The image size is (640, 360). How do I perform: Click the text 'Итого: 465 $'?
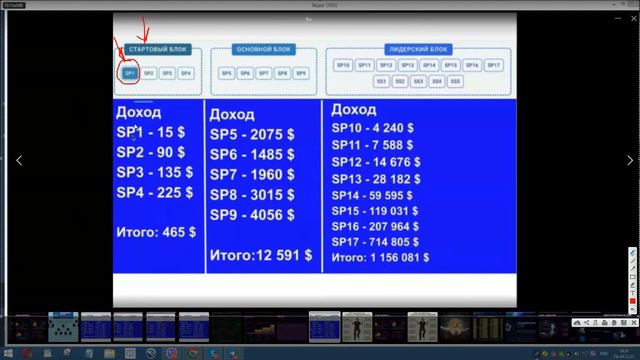tap(156, 232)
